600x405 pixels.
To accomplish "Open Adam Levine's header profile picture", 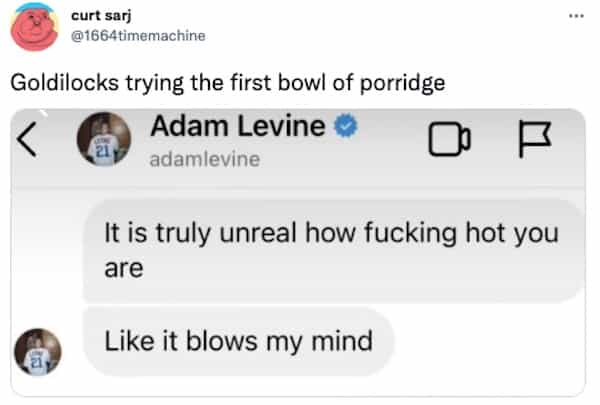I will click(104, 138).
